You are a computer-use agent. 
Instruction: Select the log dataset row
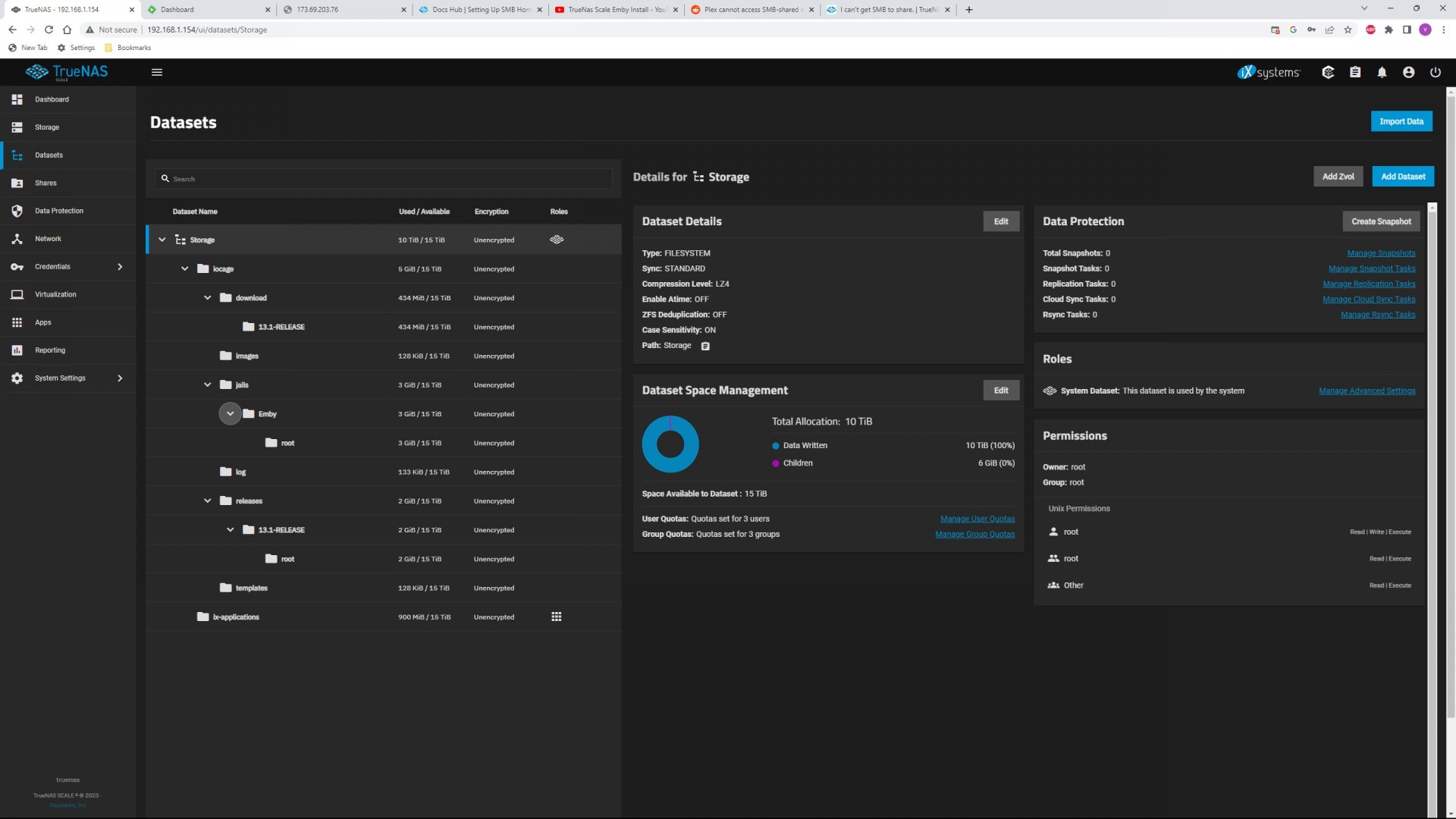point(384,472)
